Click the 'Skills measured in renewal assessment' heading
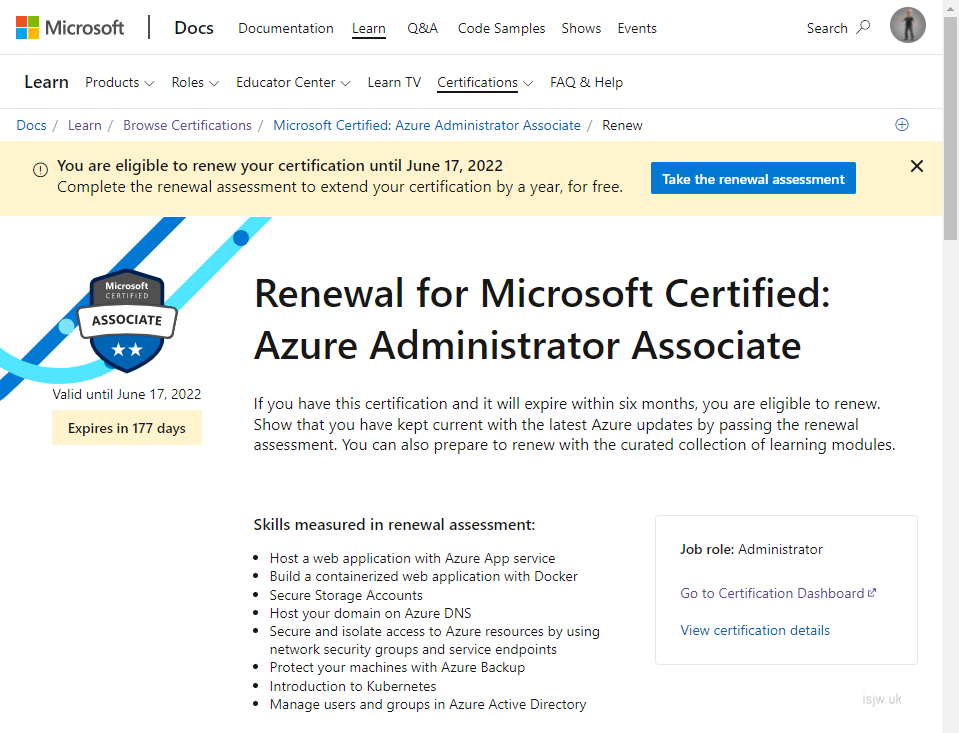959x733 pixels. coord(394,524)
